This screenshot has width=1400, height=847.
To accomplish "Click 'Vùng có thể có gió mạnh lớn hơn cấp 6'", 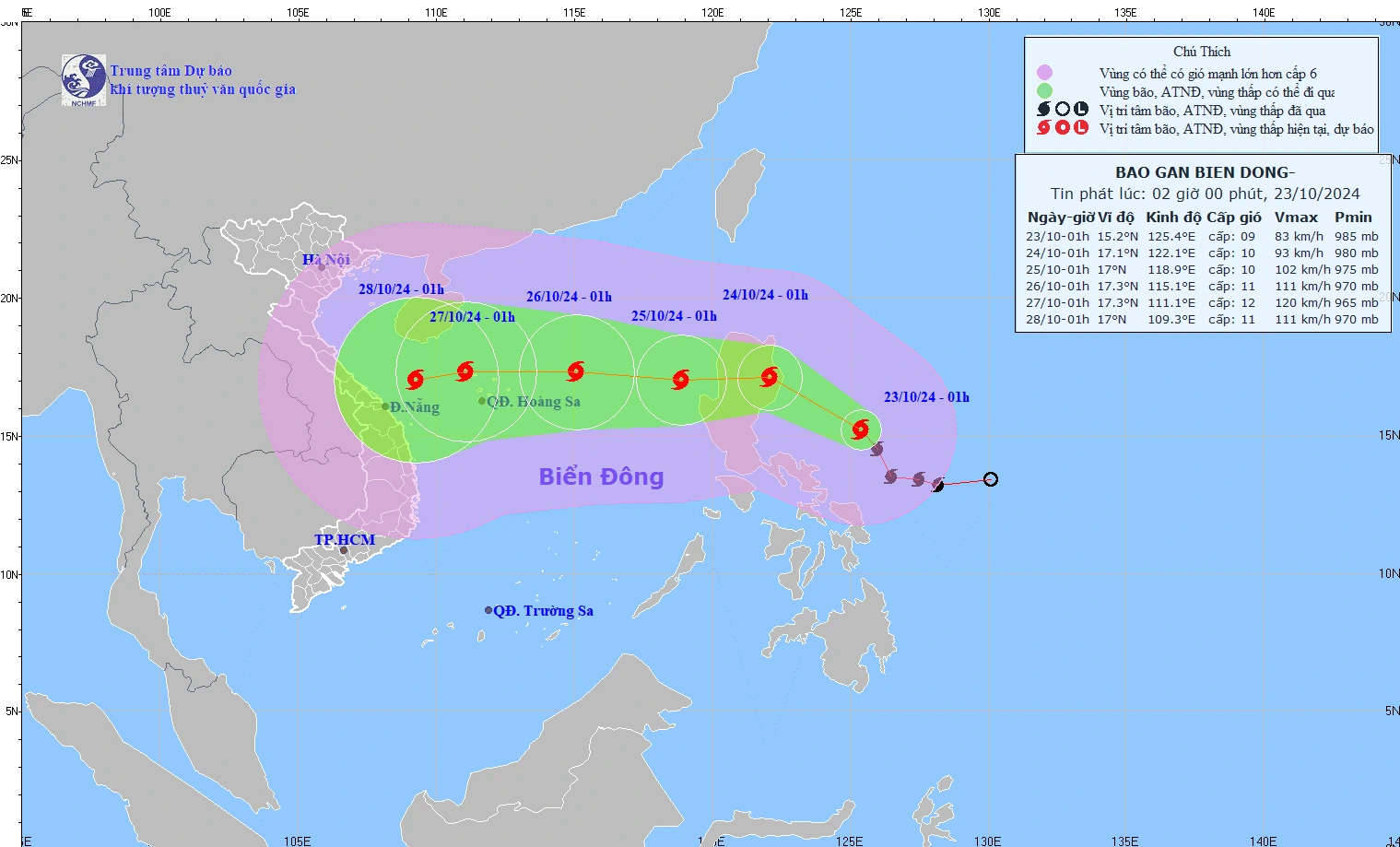I will pyautogui.click(x=1207, y=73).
